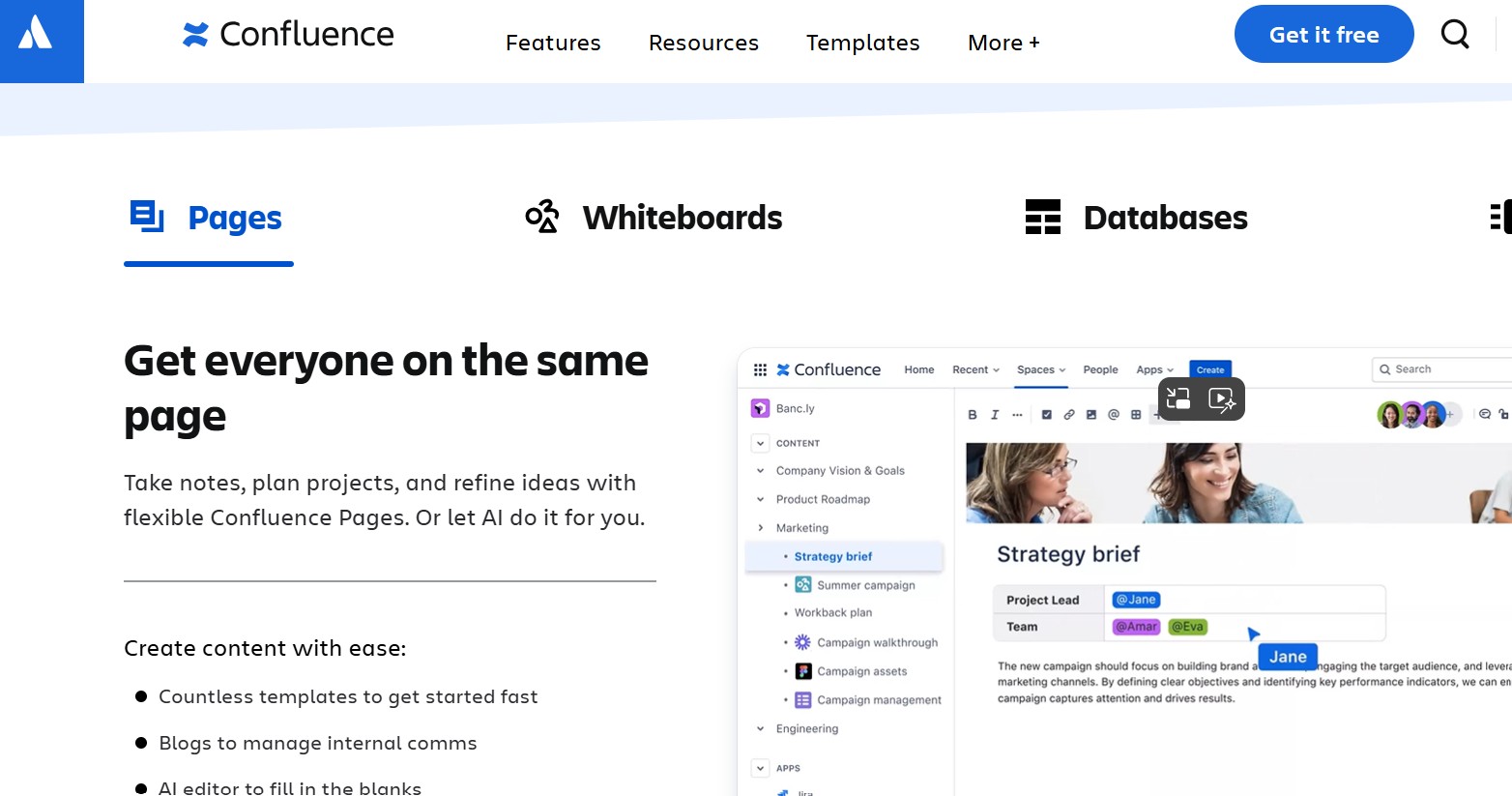Collapse Company Vision & Goals chevron
Image resolution: width=1512 pixels, height=796 pixels.
(x=761, y=471)
